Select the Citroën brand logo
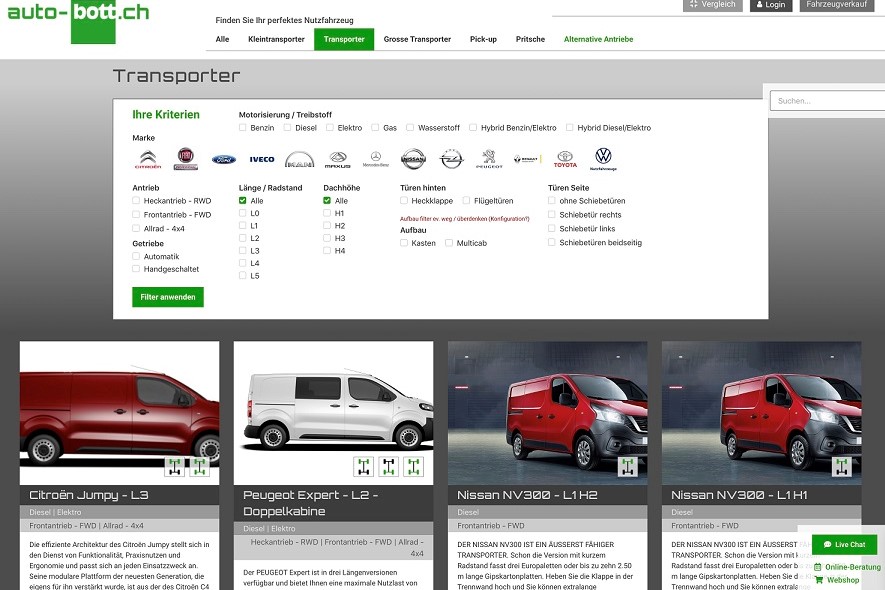Viewport: 885px width, 590px height. (x=147, y=159)
